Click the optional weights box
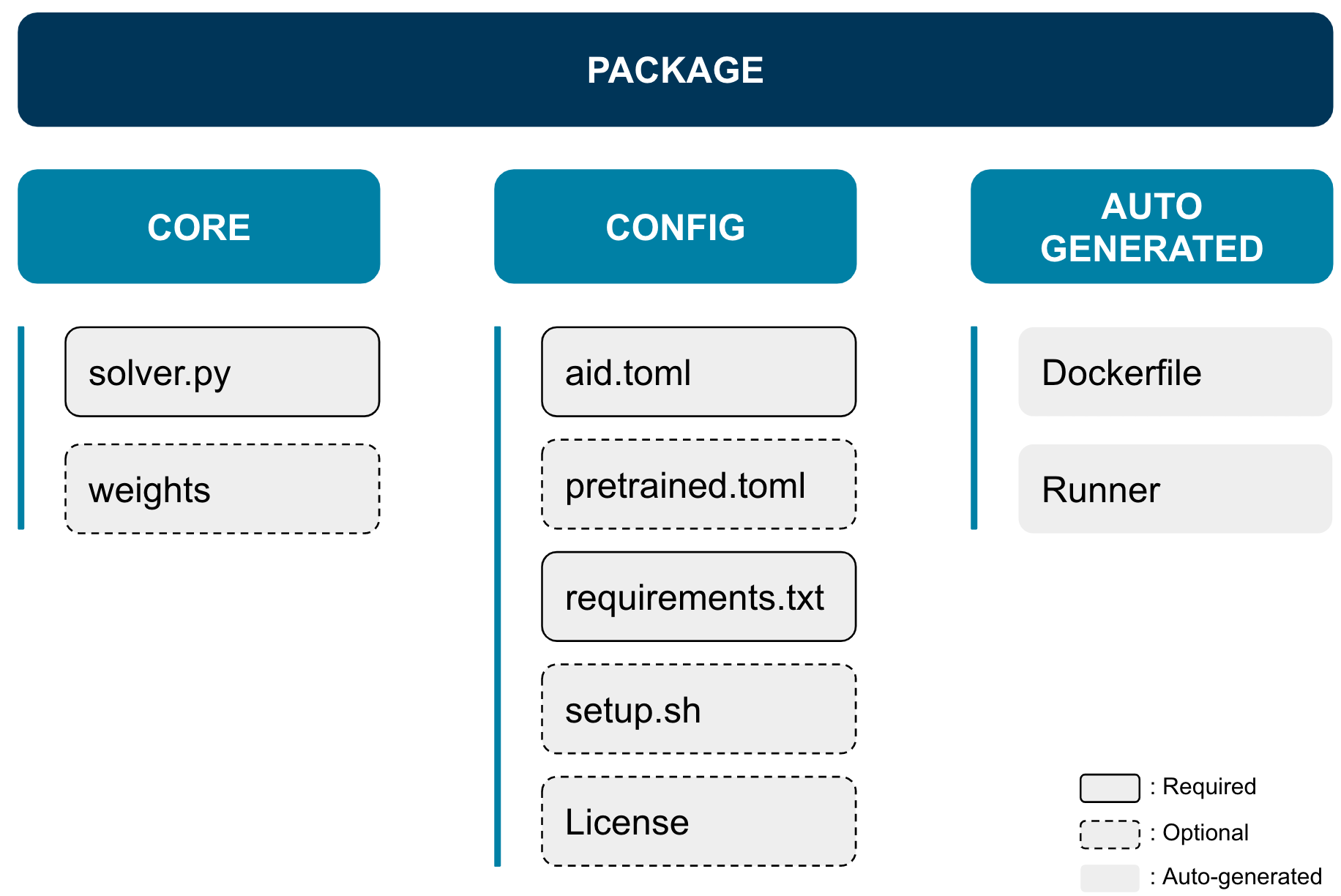This screenshot has width=1341, height=896. pos(222,489)
